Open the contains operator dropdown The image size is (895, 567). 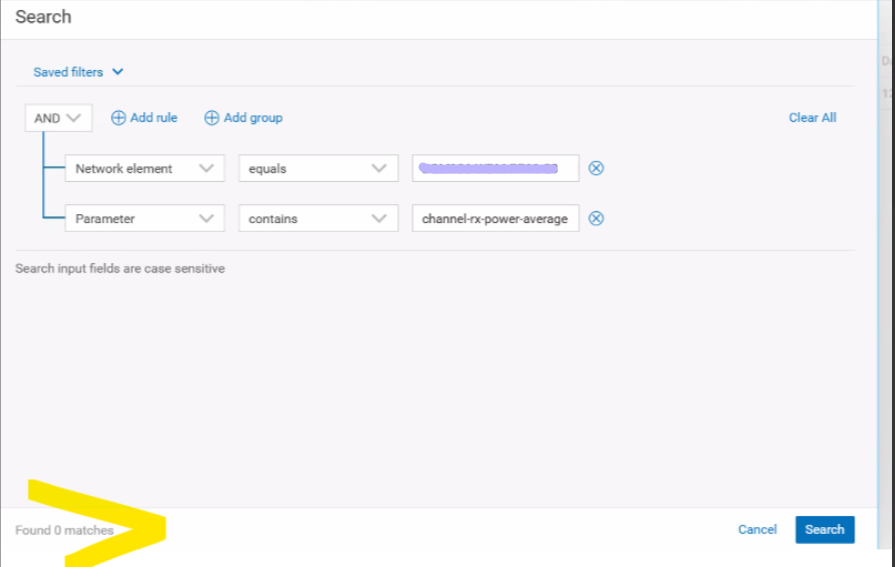tap(319, 218)
